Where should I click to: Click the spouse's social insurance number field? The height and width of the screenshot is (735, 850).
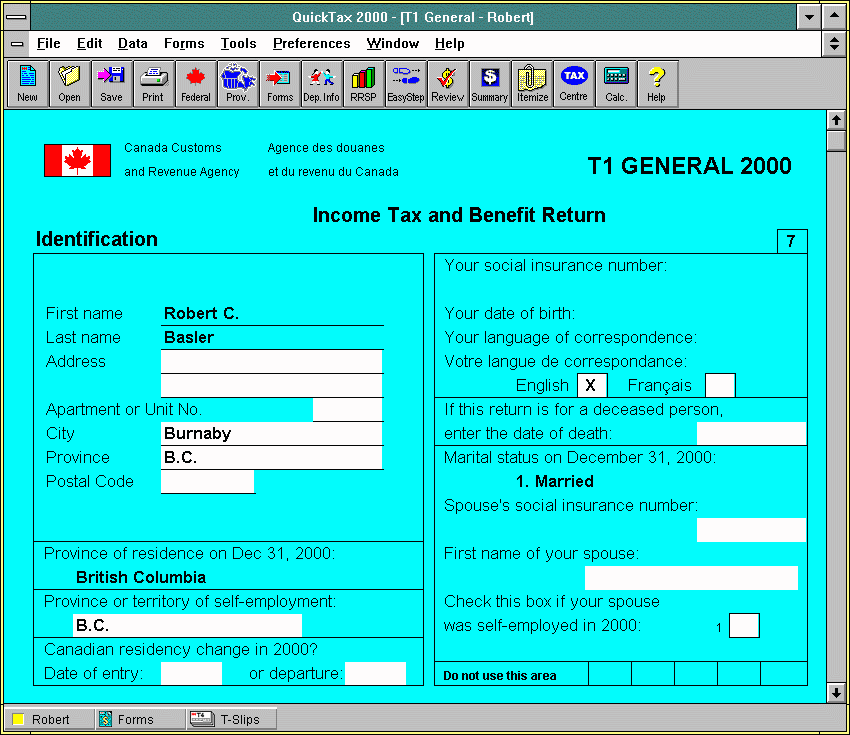click(x=751, y=530)
